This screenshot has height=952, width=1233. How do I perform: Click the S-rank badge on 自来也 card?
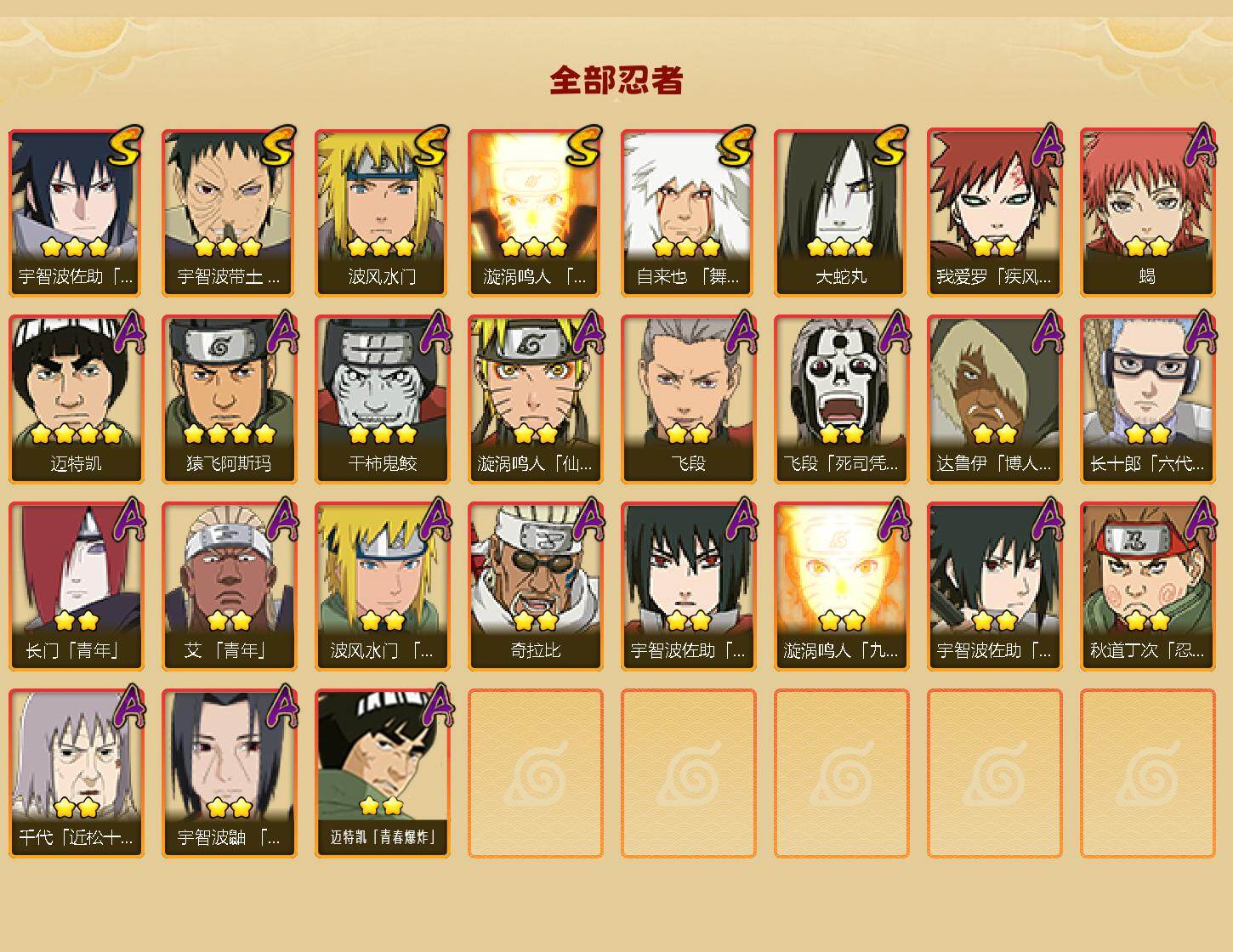tap(737, 145)
